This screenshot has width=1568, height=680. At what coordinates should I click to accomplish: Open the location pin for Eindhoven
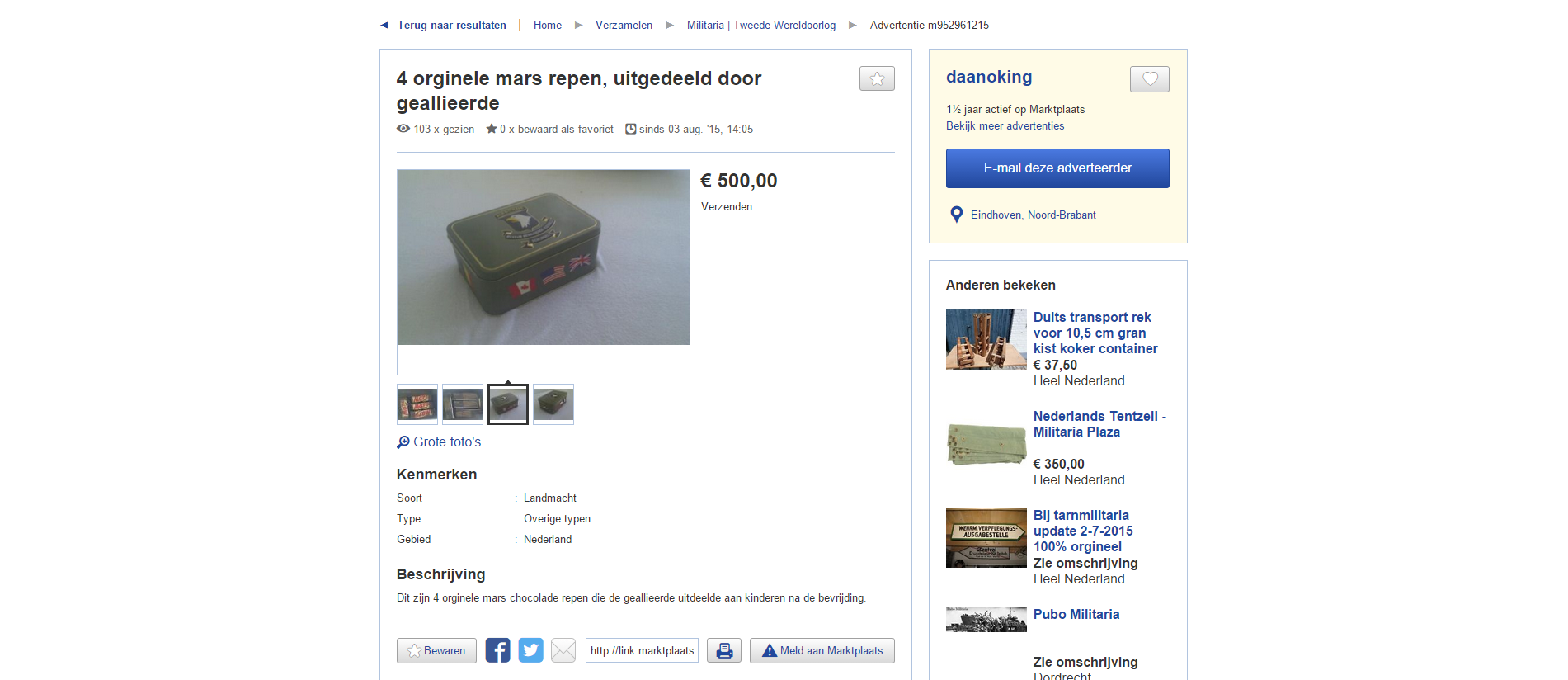point(957,215)
